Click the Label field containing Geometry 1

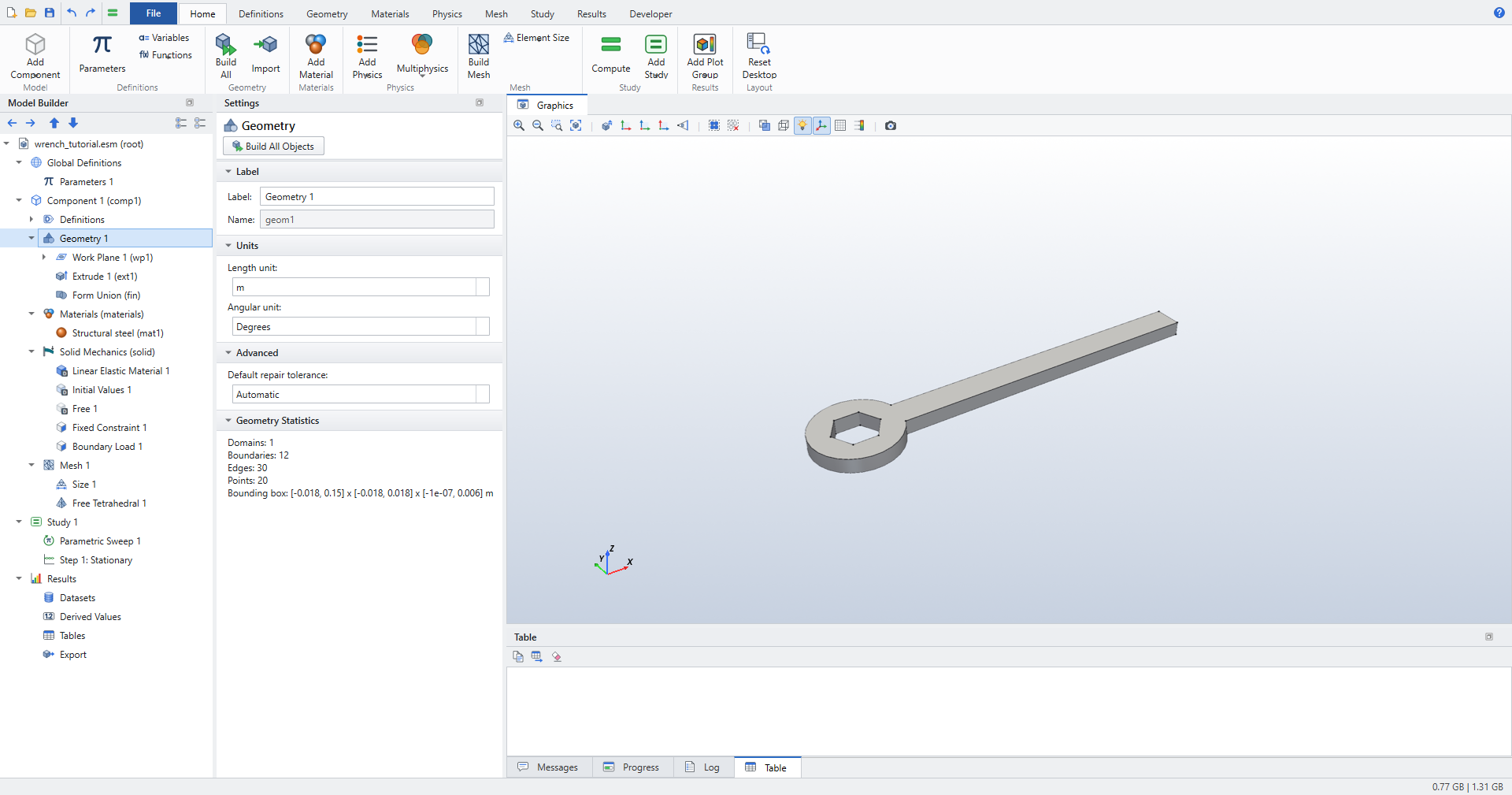coord(377,197)
